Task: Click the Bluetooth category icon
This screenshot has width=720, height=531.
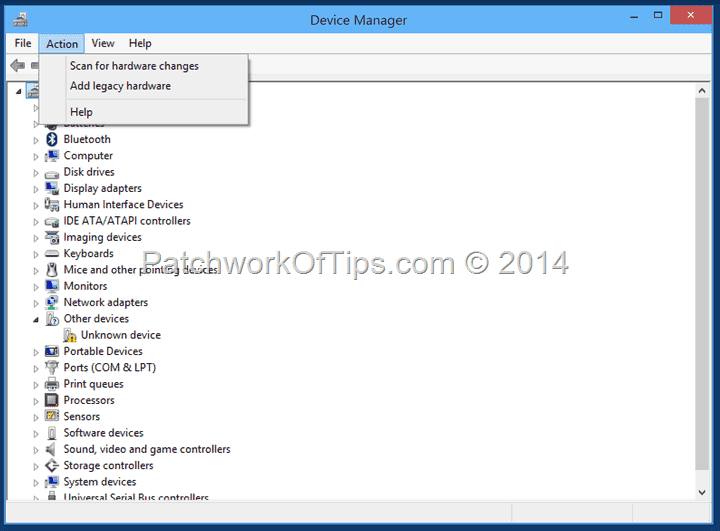Action: coord(52,139)
